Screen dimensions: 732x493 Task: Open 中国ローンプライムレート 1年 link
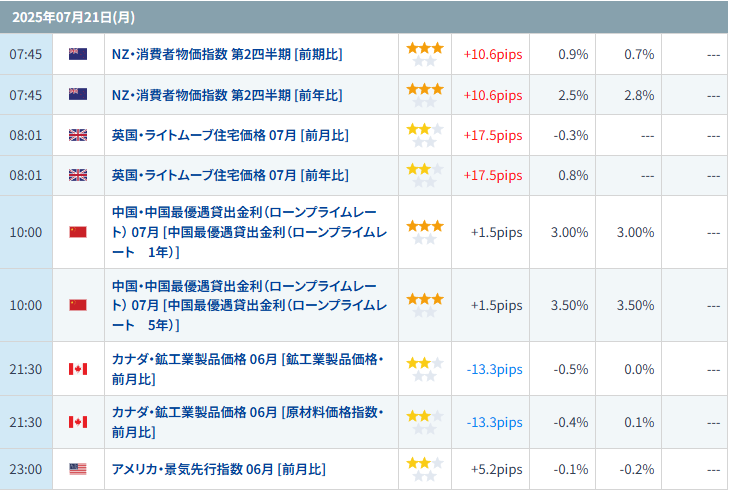coord(249,232)
